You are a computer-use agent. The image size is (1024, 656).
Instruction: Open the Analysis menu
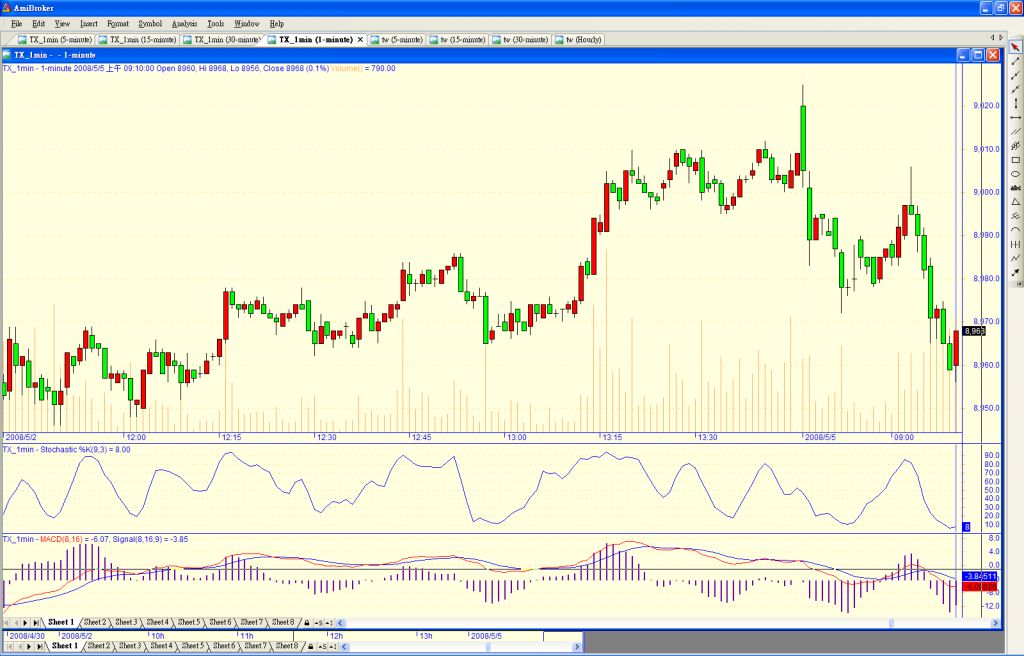tap(184, 24)
